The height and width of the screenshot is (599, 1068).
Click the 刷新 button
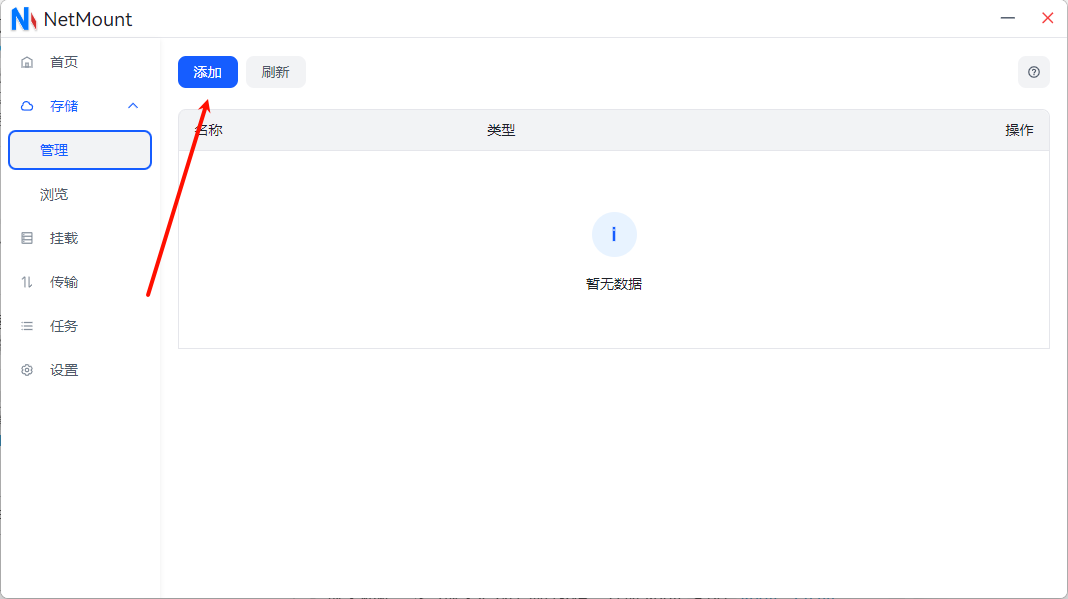(276, 72)
